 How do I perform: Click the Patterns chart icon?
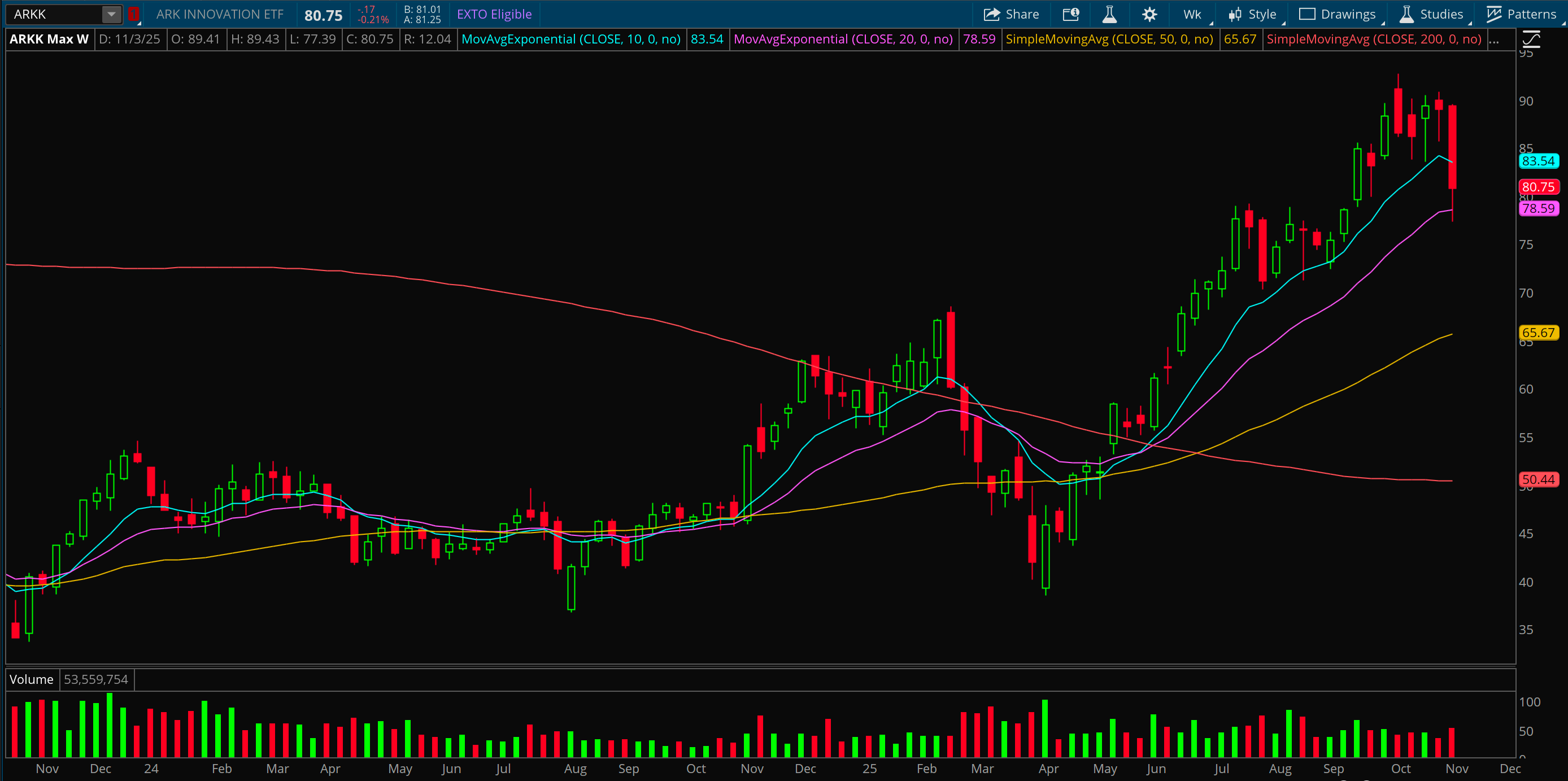tap(1494, 14)
